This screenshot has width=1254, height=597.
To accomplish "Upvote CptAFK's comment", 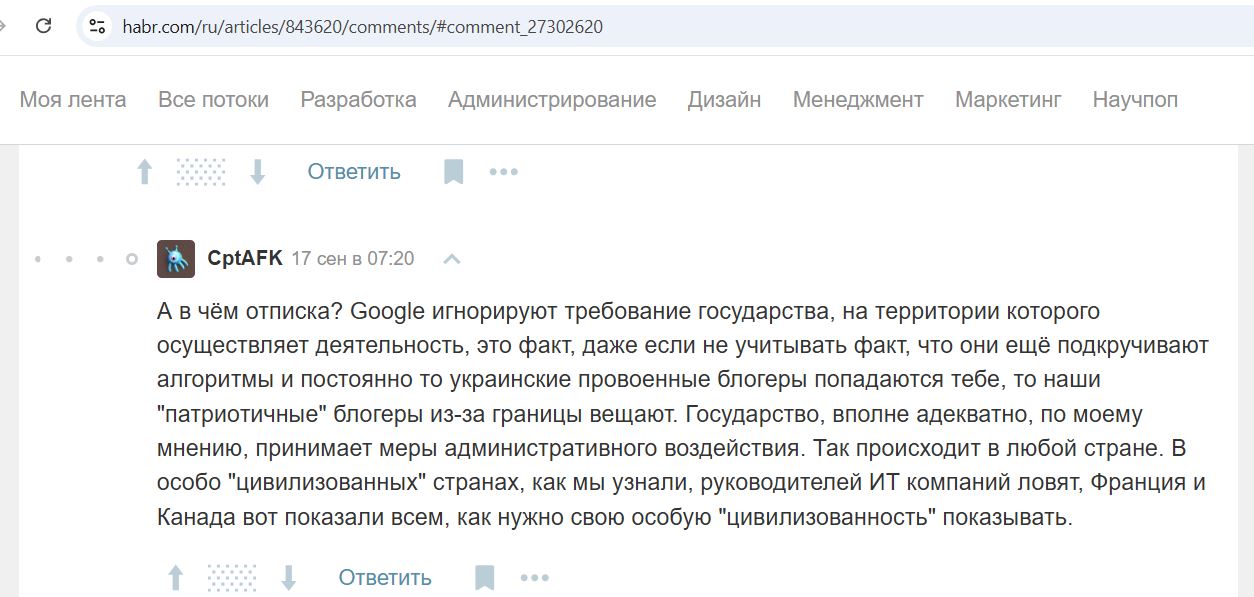I will tap(175, 577).
